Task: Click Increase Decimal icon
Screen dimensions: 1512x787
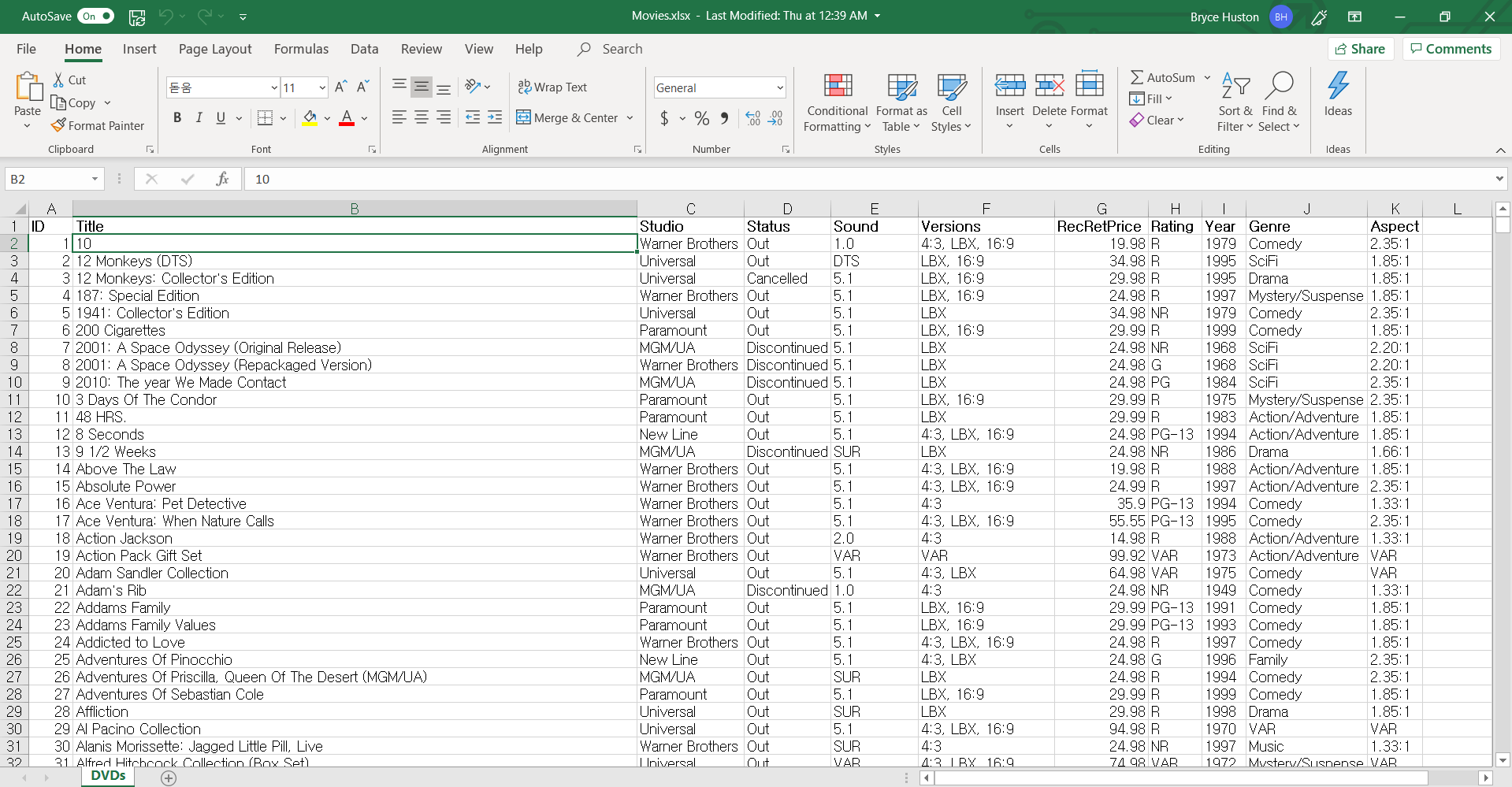Action: click(753, 118)
